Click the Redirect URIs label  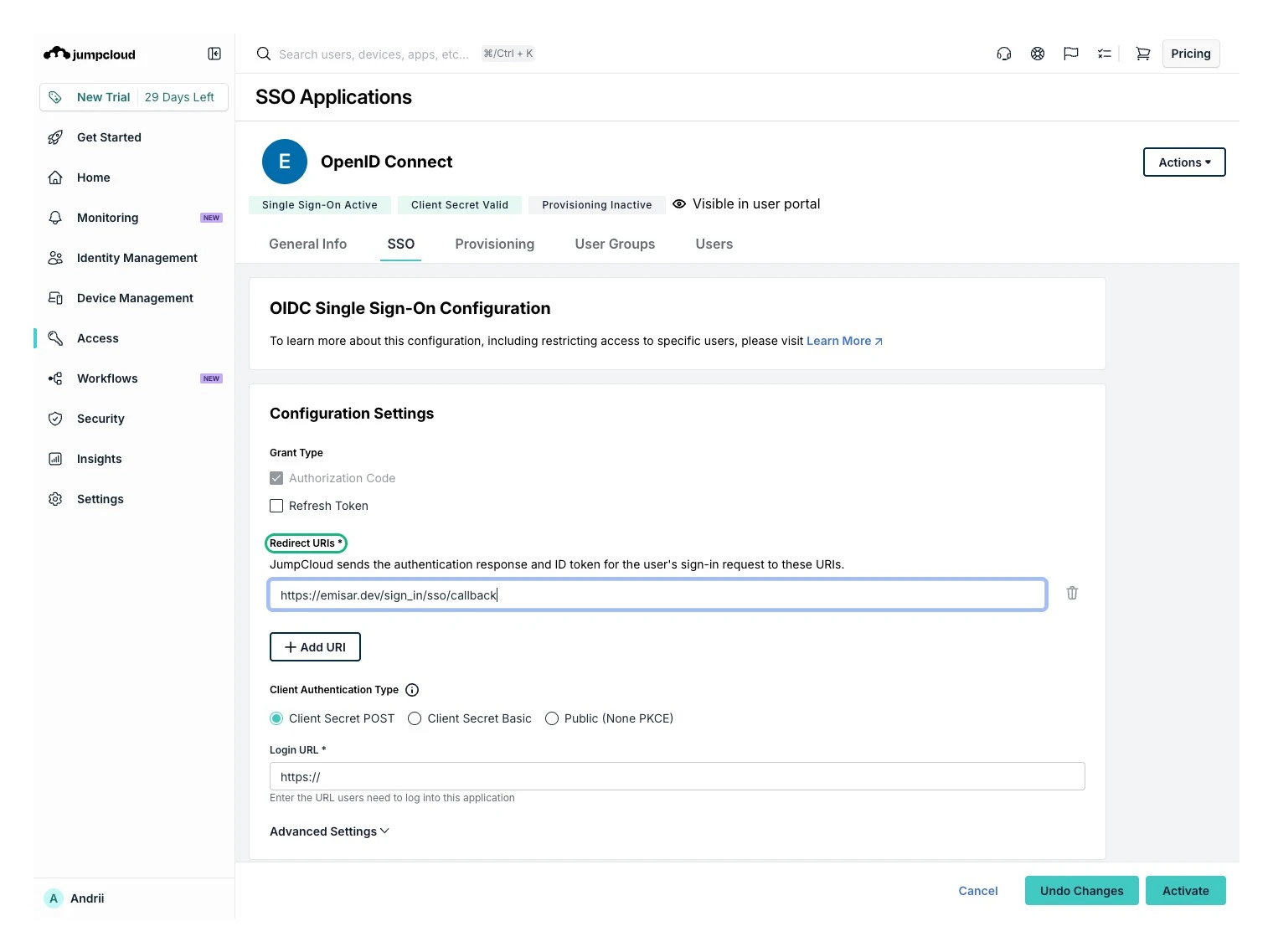306,543
